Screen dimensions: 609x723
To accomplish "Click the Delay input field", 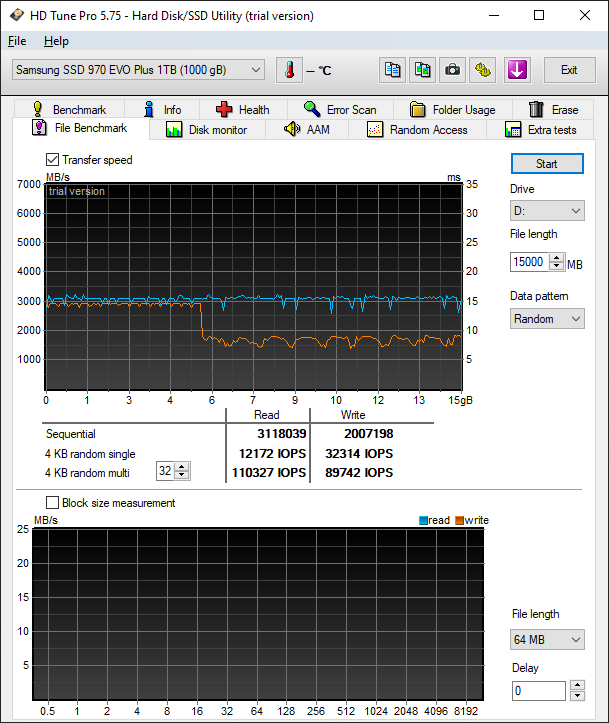I will coord(539,691).
